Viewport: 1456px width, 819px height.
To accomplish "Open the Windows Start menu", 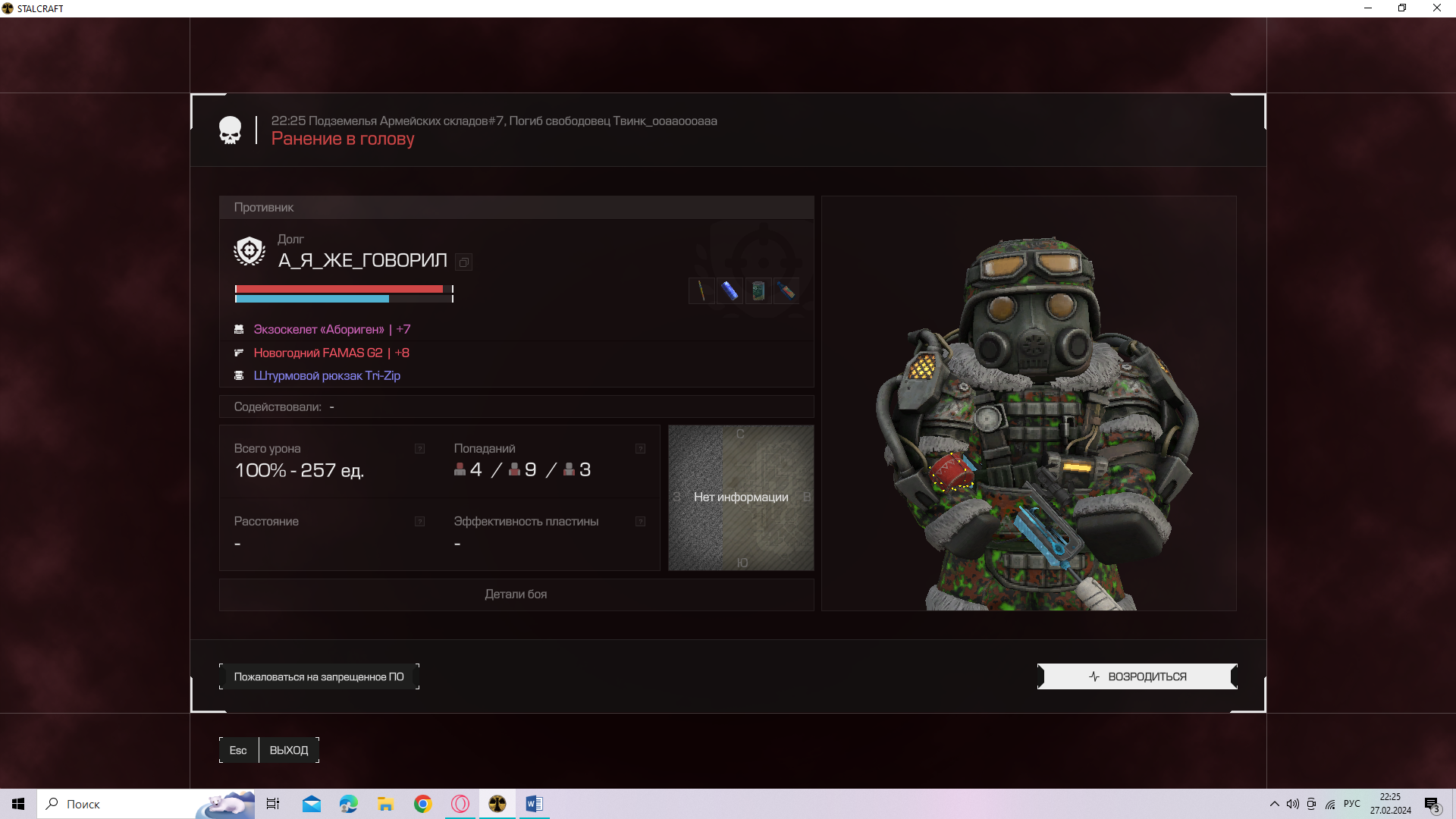I will point(18,804).
